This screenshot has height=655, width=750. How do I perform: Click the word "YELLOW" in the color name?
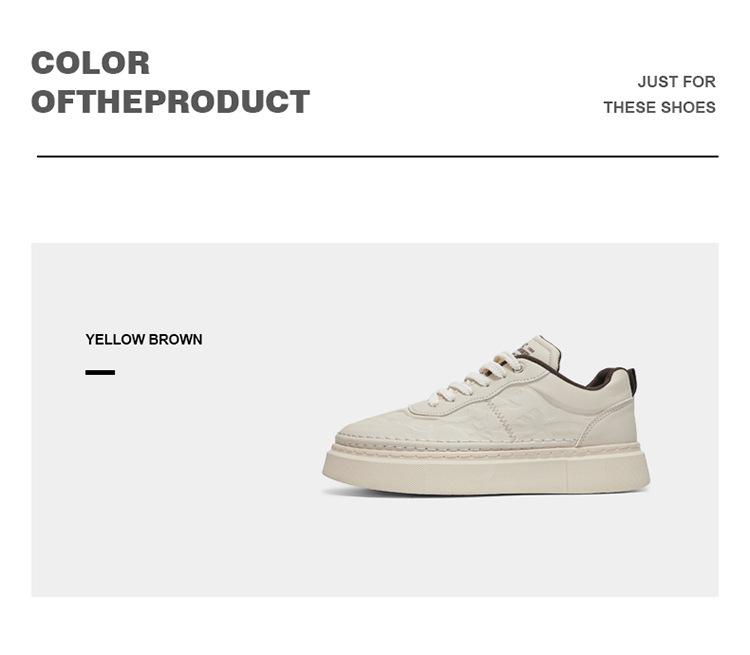click(x=115, y=340)
